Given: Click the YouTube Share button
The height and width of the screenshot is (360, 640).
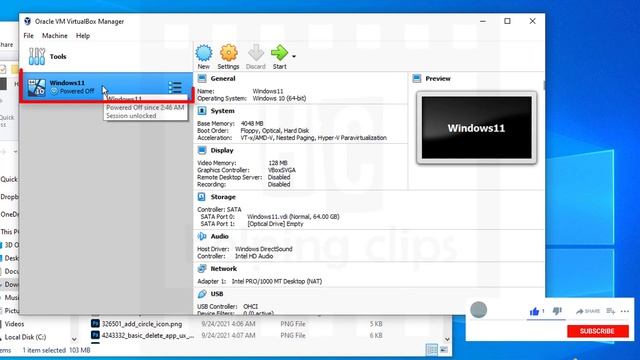Looking at the screenshot, I should click(588, 311).
